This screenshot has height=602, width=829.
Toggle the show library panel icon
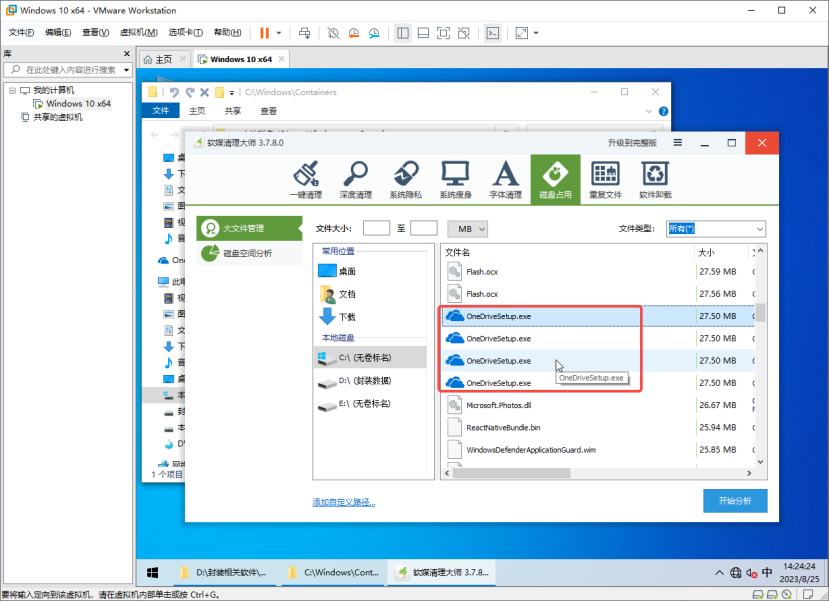pyautogui.click(x=403, y=33)
